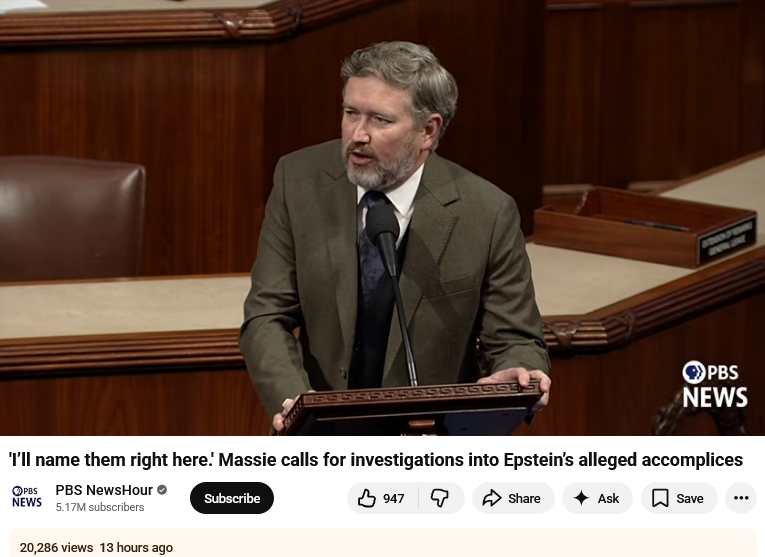
Task: Open the PBS NewsHour channel name link
Action: click(x=103, y=490)
